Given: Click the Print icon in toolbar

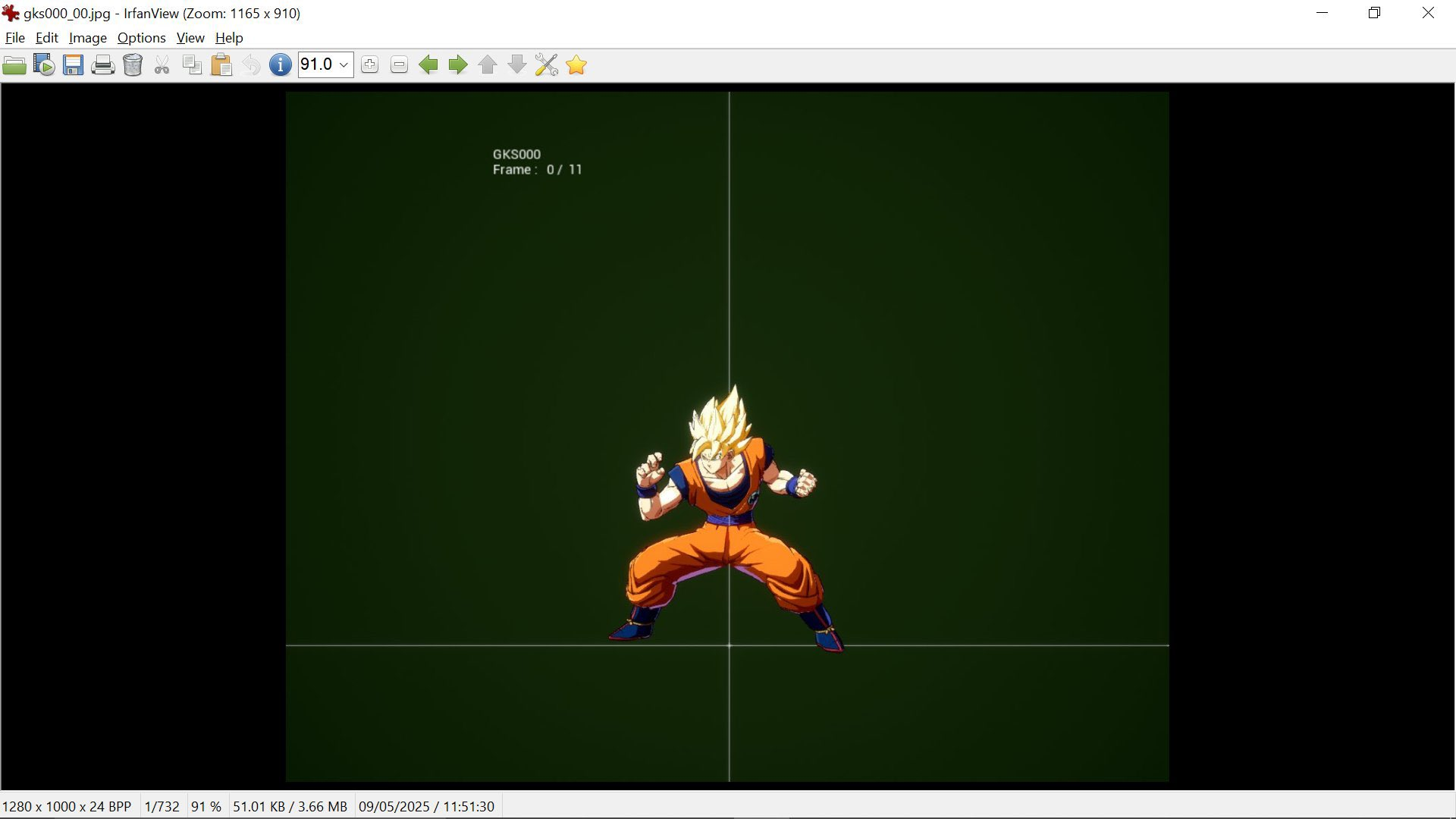Looking at the screenshot, I should click(102, 65).
